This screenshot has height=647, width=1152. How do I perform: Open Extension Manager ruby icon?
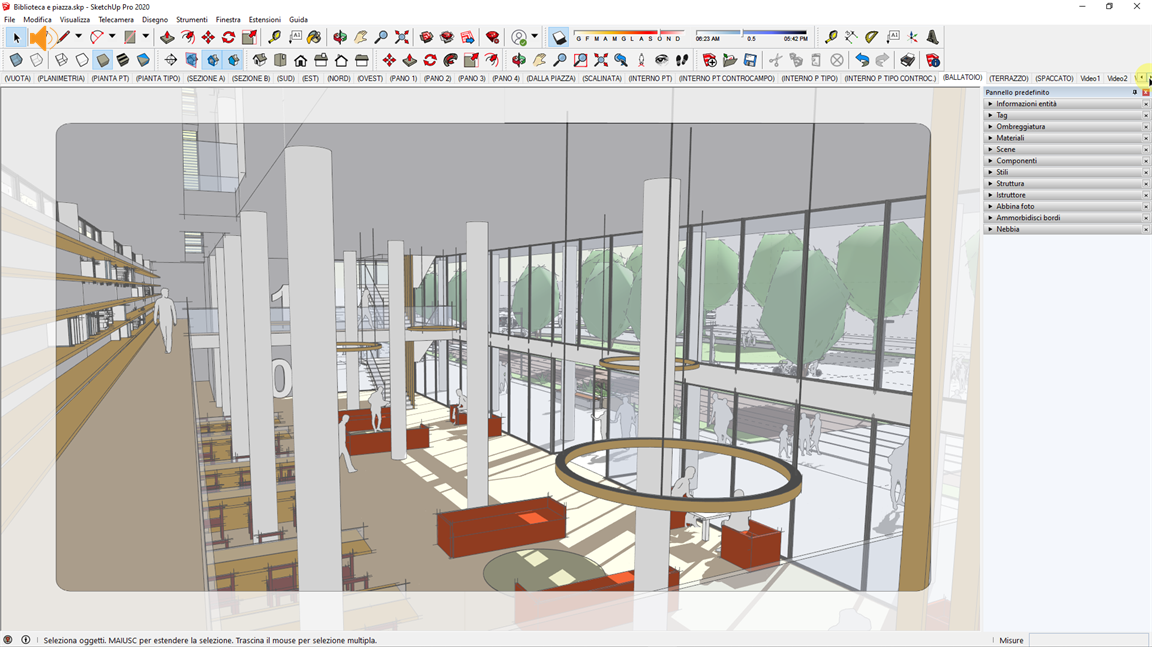(492, 37)
